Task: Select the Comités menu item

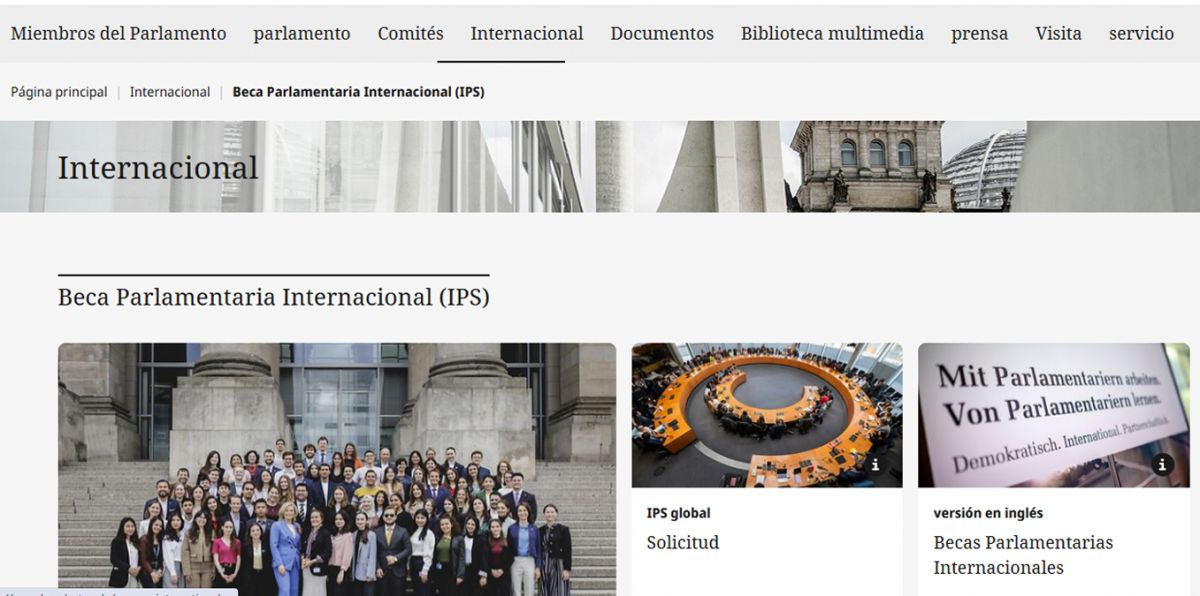Action: 410,33
